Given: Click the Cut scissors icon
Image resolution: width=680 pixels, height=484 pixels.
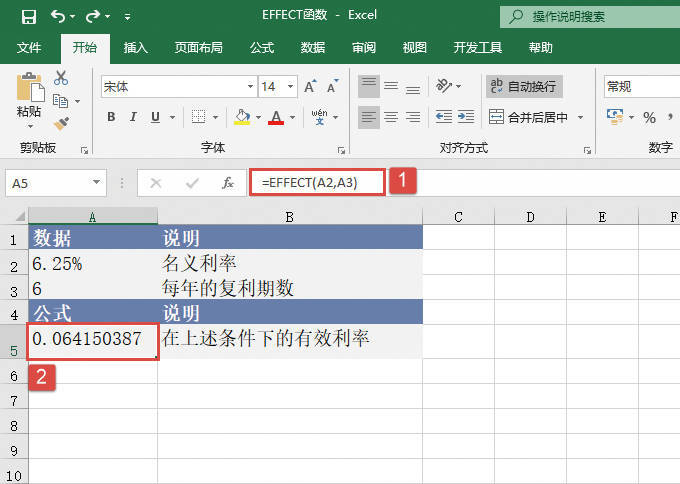Looking at the screenshot, I should pos(61,78).
